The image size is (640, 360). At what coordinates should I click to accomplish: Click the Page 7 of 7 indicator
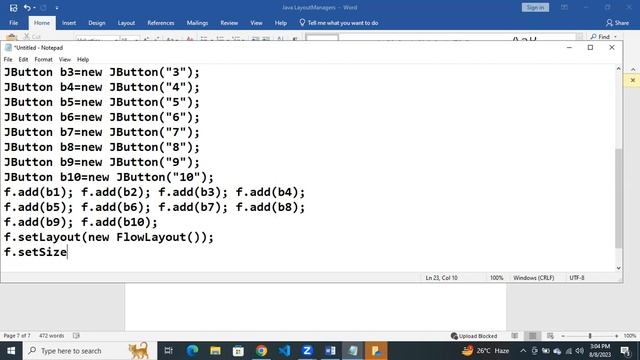pos(17,336)
